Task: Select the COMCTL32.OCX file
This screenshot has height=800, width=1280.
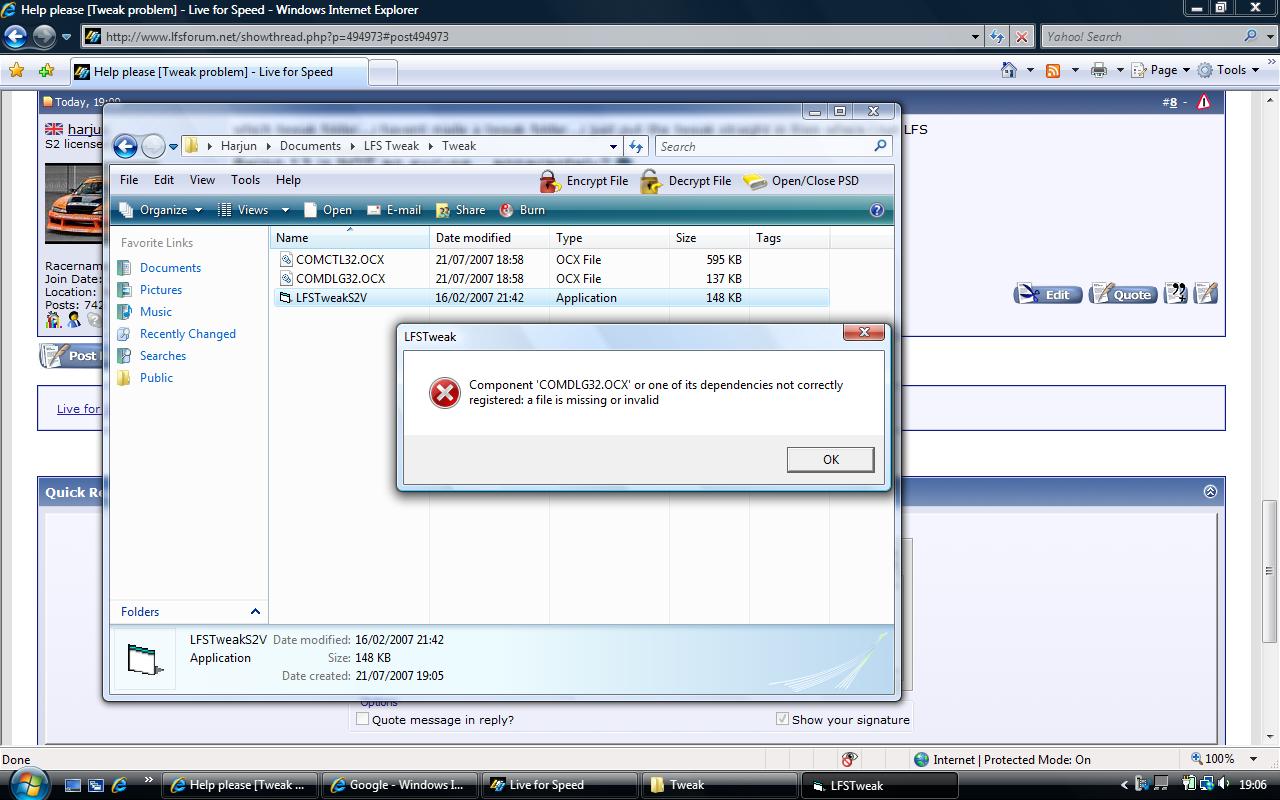Action: tap(340, 260)
